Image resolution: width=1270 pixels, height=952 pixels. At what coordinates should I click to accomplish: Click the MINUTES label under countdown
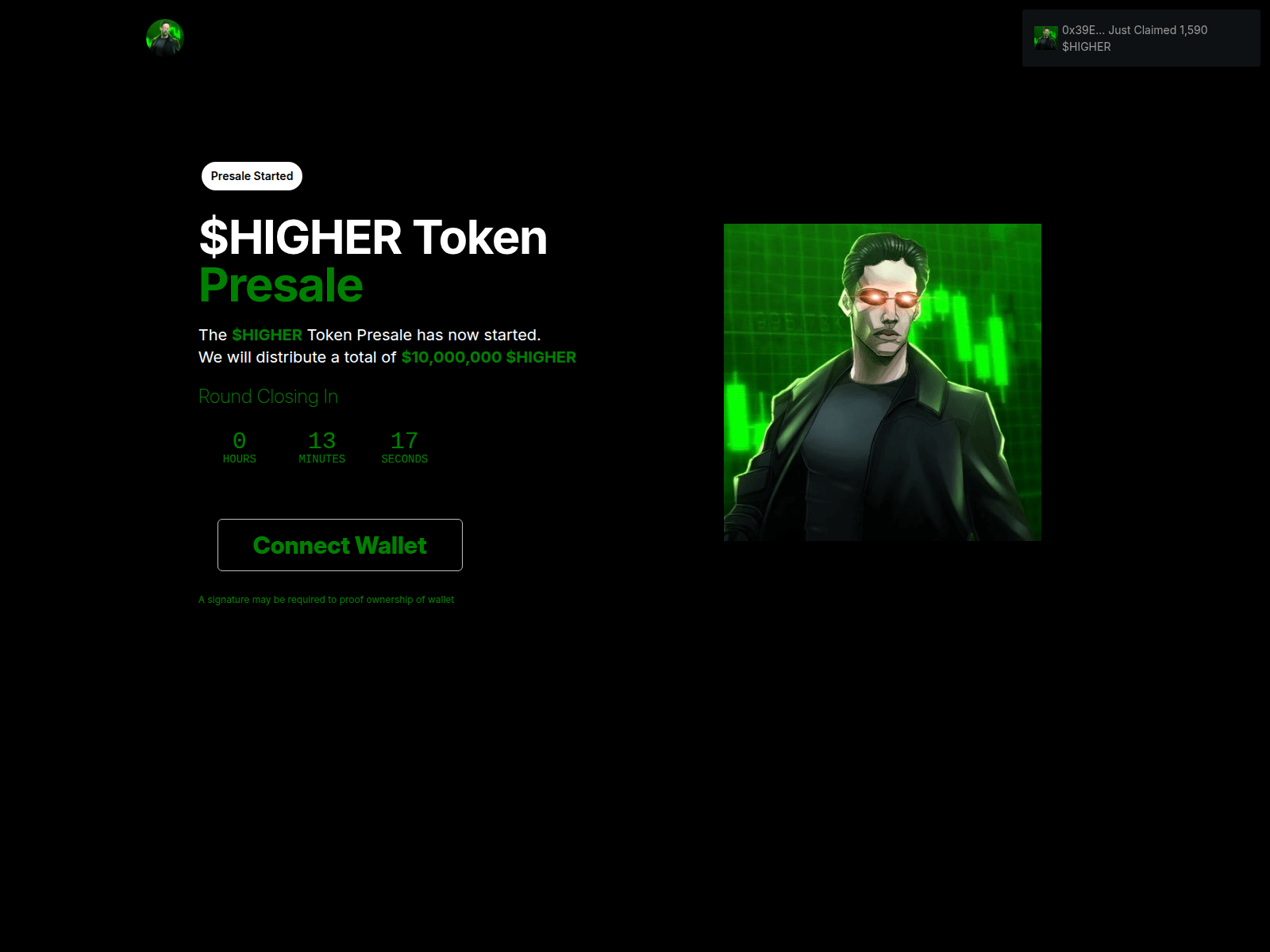click(322, 459)
